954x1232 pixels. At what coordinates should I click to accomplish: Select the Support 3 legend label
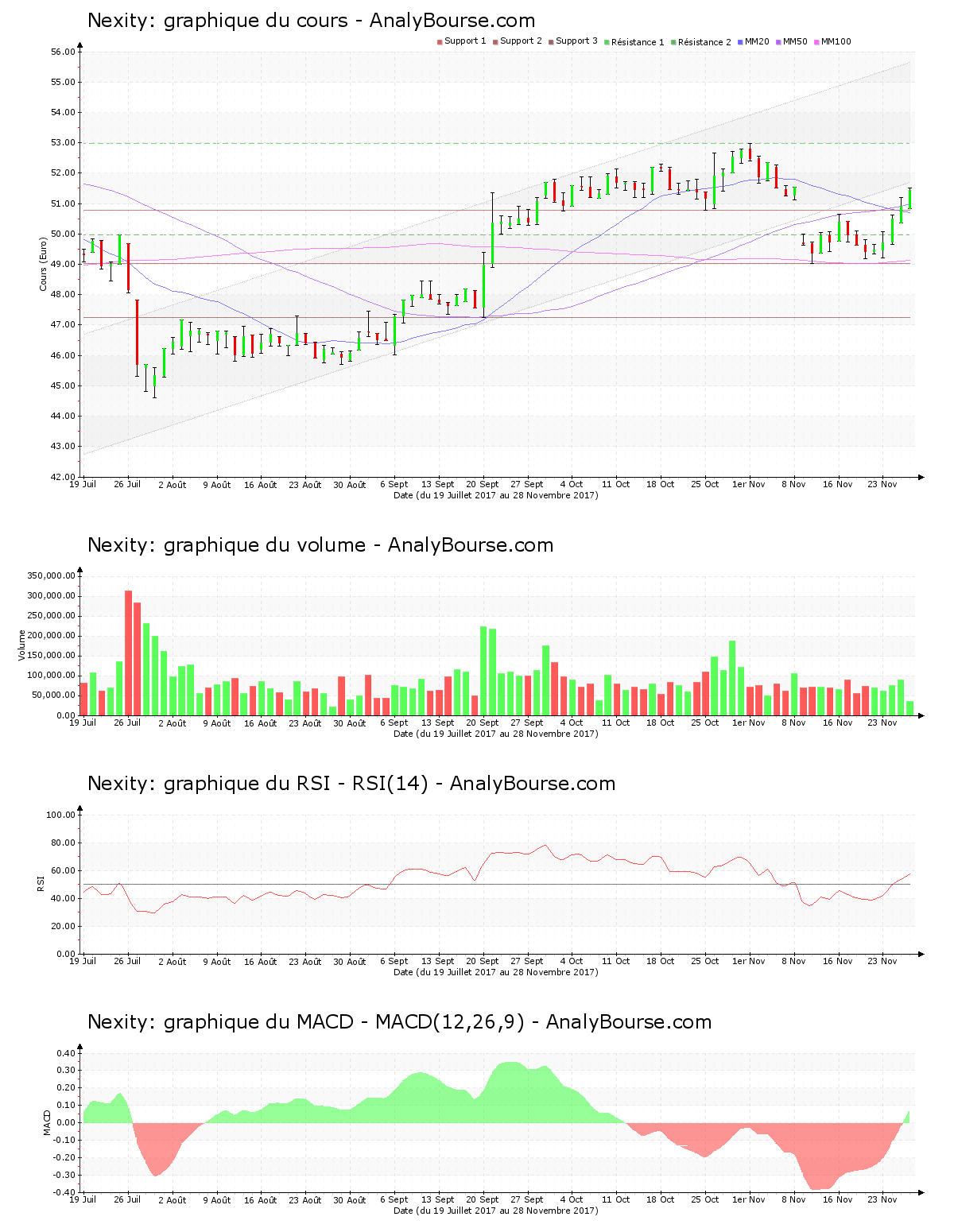[576, 41]
